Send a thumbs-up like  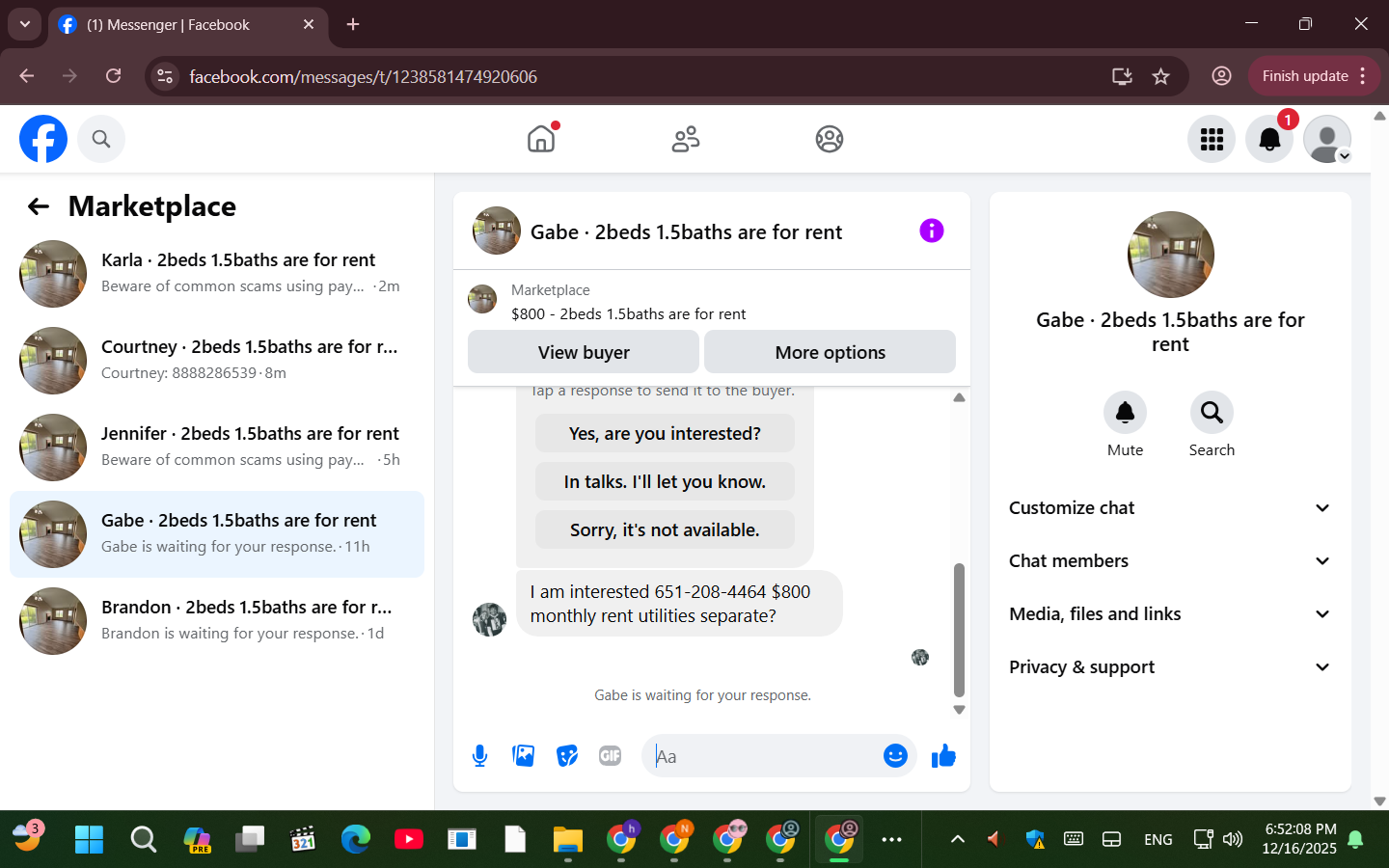pyautogui.click(x=943, y=756)
